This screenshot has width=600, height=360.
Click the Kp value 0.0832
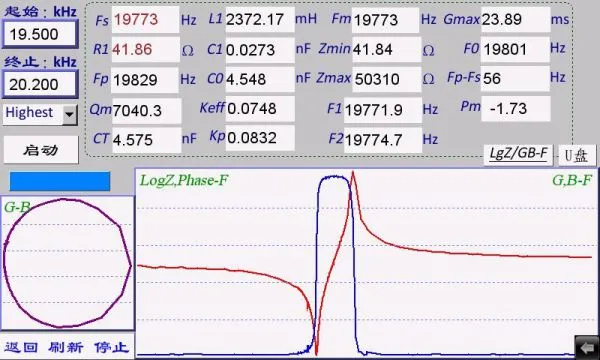[x=260, y=138]
